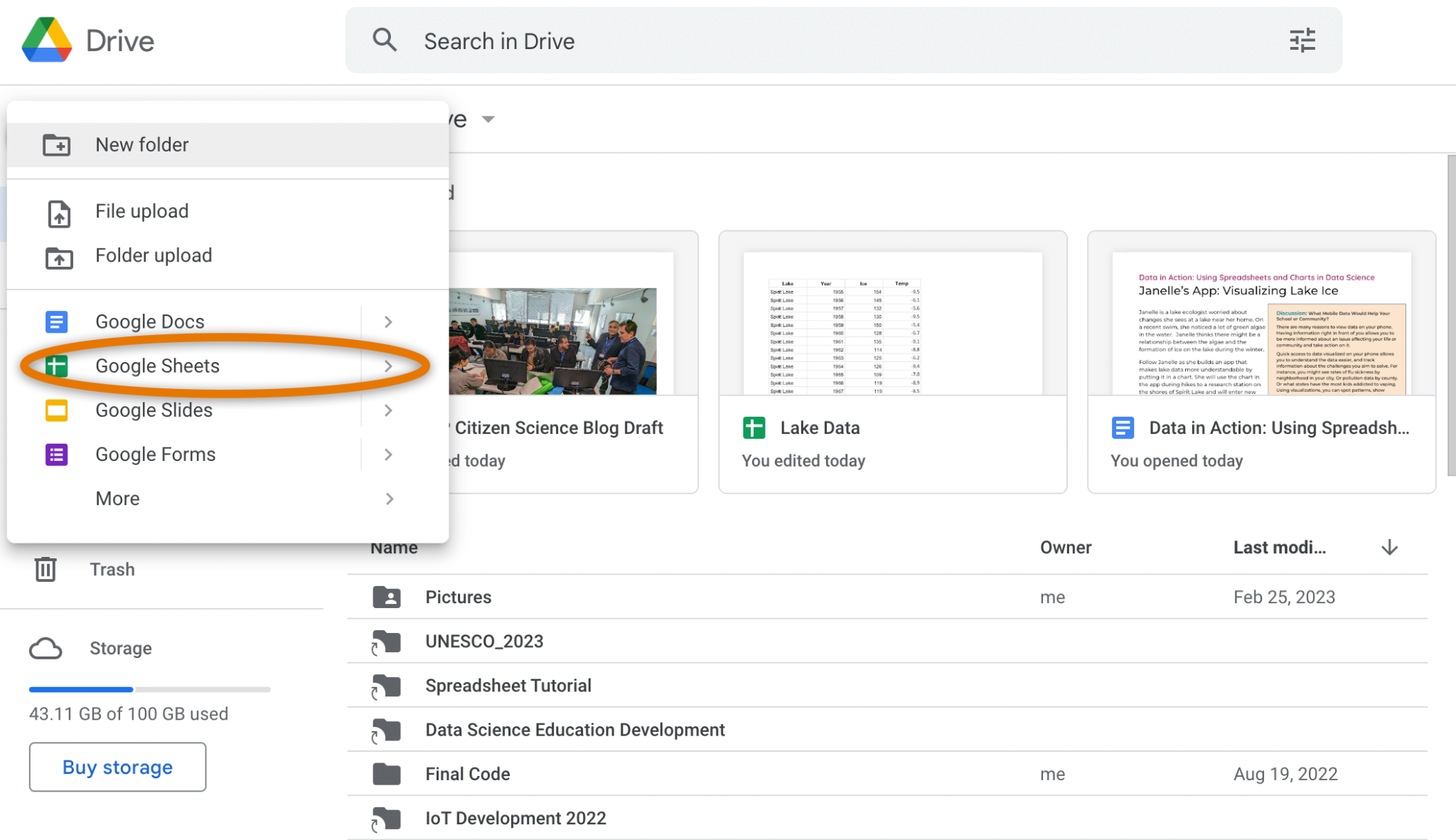Click the Lake Data file title

click(x=820, y=427)
